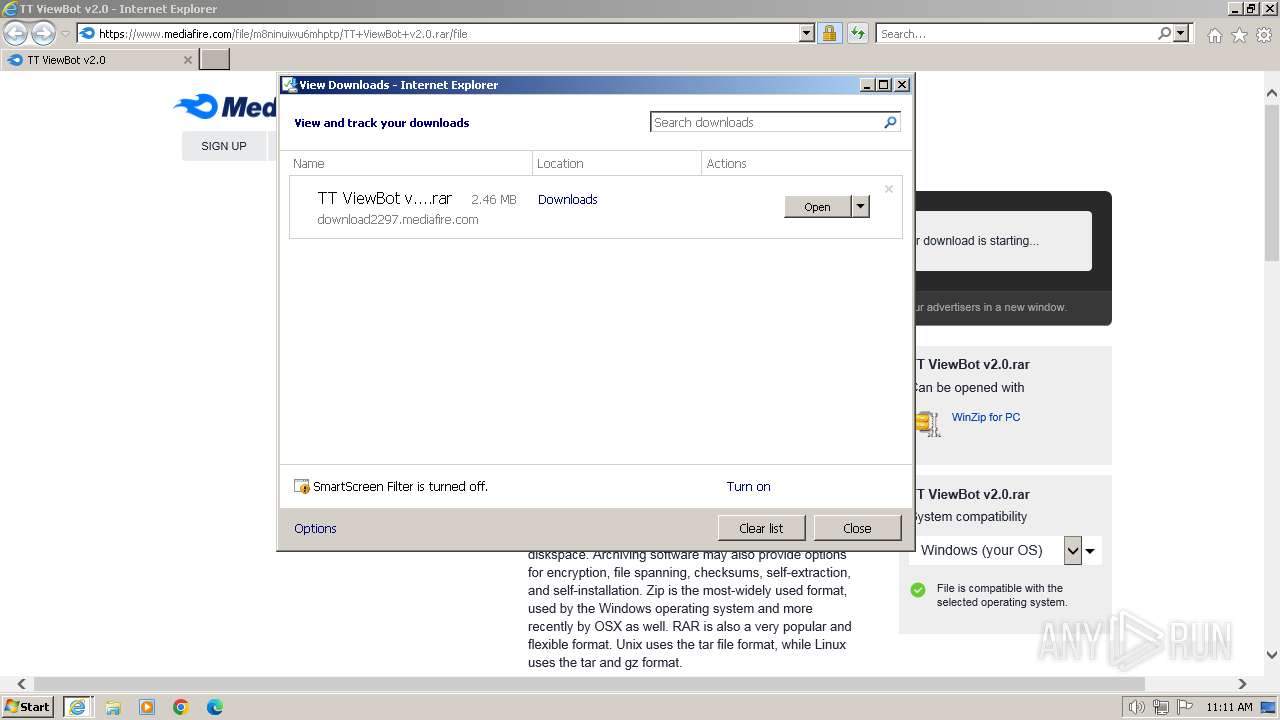Click the Search downloads input field
The height and width of the screenshot is (720, 1280).
click(x=766, y=122)
